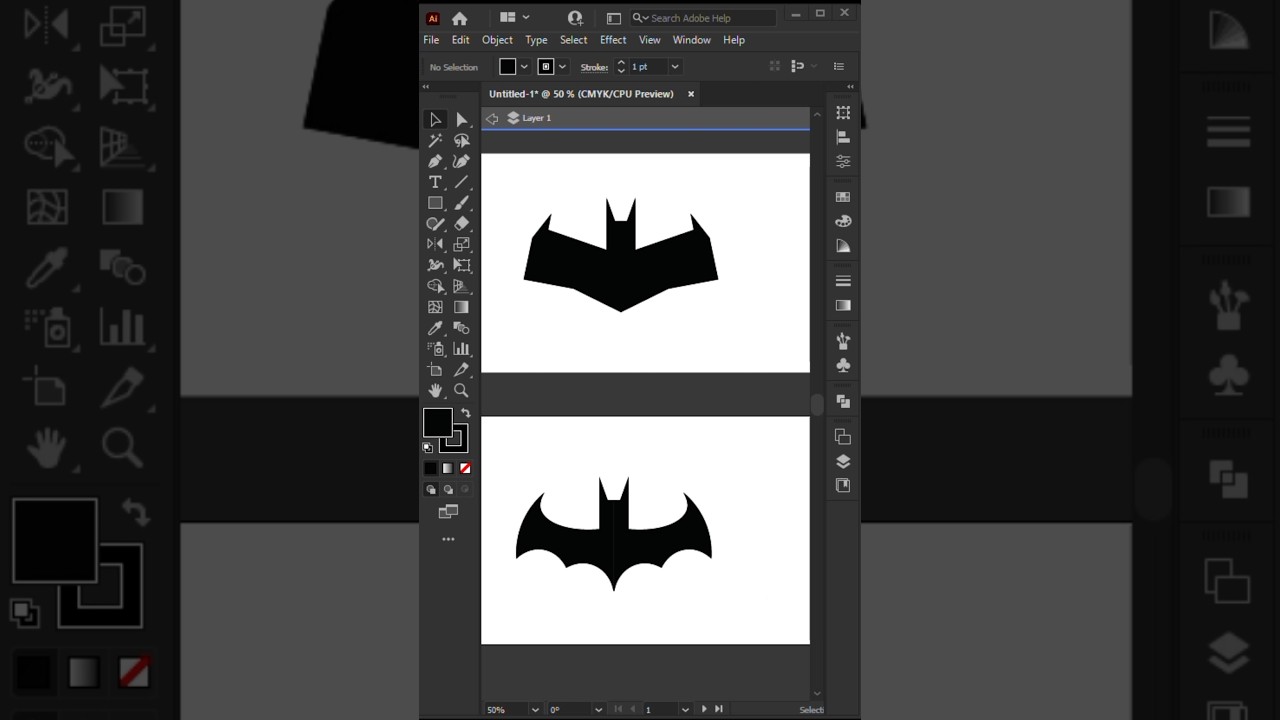
Task: Activate the Type tool
Action: (435, 182)
